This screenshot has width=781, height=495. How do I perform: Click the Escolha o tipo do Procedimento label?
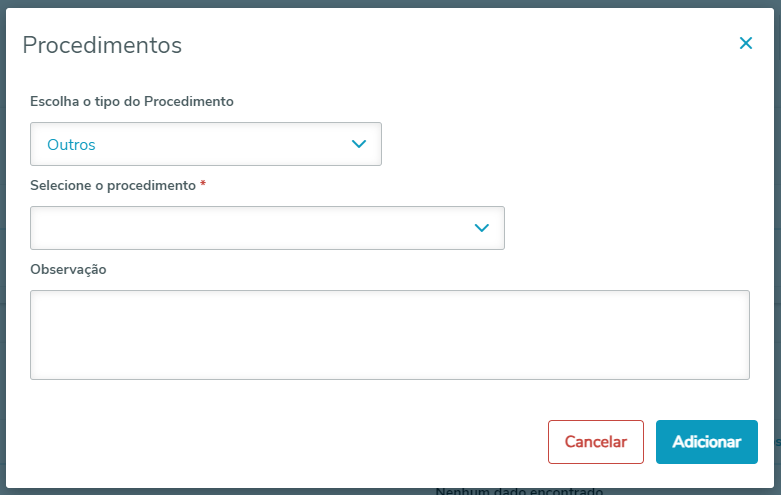coord(132,101)
